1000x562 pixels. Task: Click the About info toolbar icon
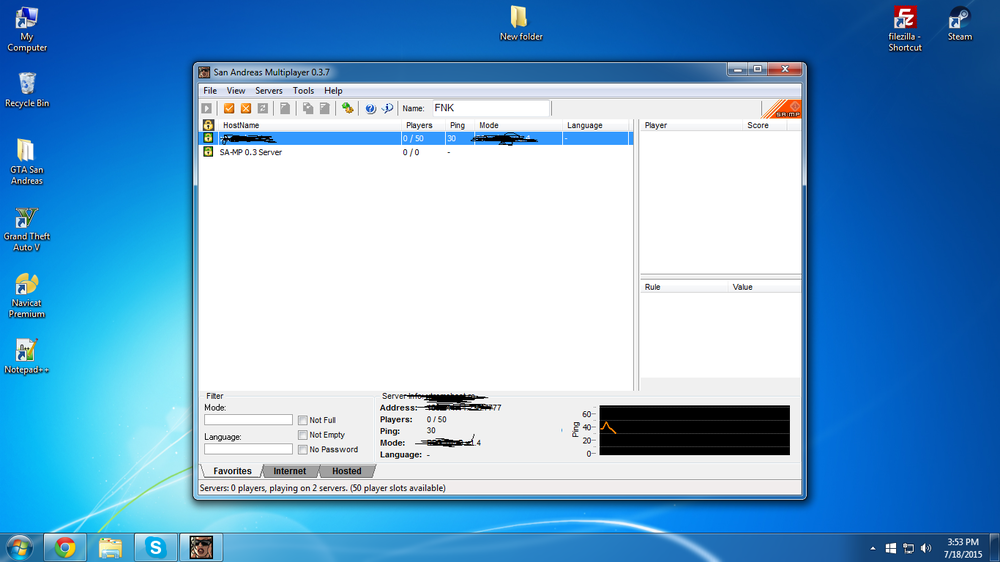pyautogui.click(x=387, y=108)
